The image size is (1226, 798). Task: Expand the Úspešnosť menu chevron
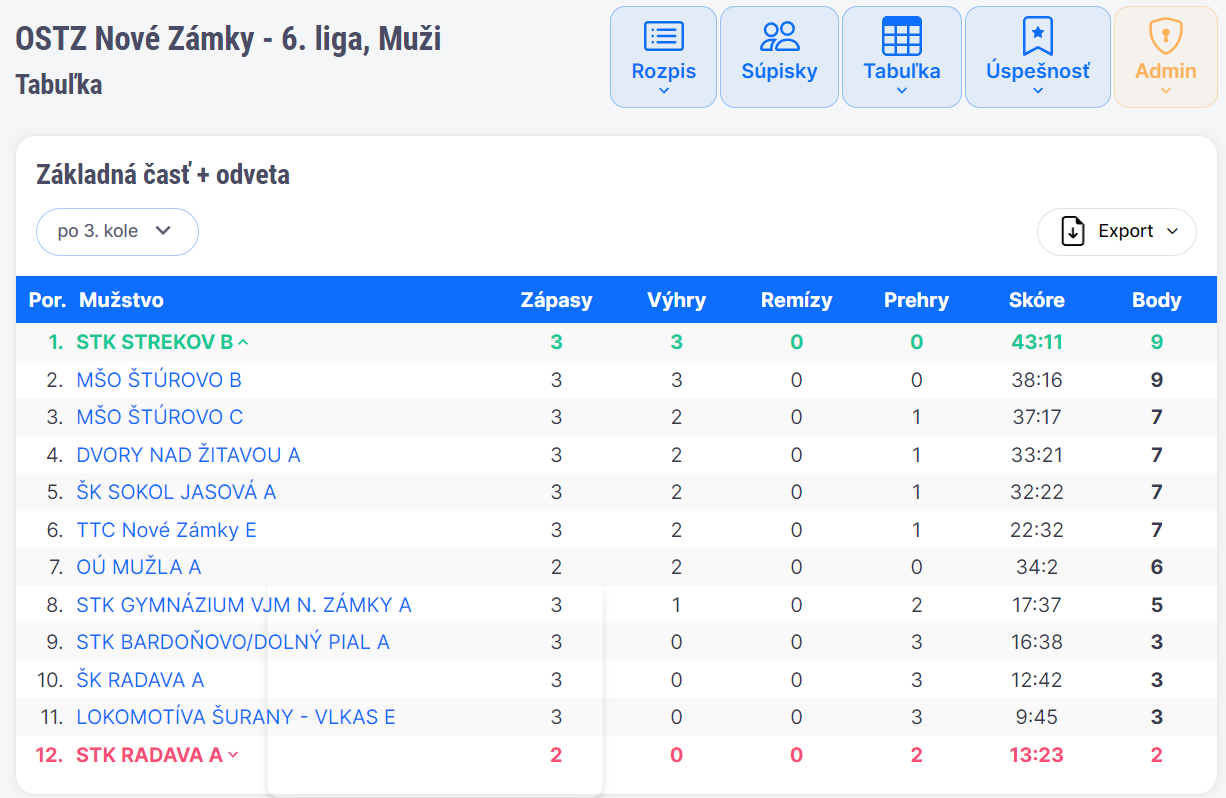point(1038,91)
